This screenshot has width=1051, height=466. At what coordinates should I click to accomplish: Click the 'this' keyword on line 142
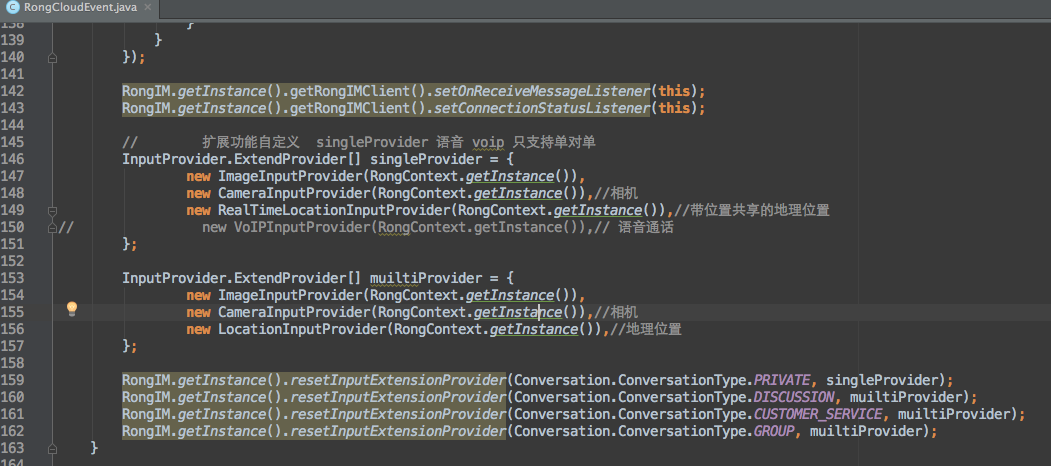674,91
